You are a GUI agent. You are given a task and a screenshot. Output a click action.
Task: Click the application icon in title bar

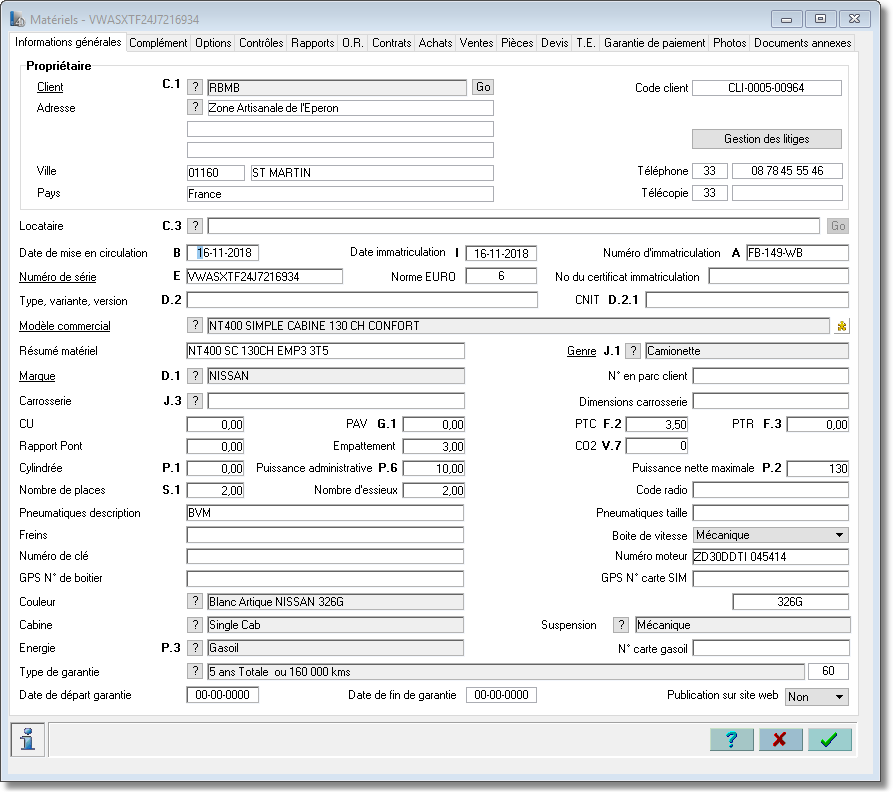coord(18,19)
